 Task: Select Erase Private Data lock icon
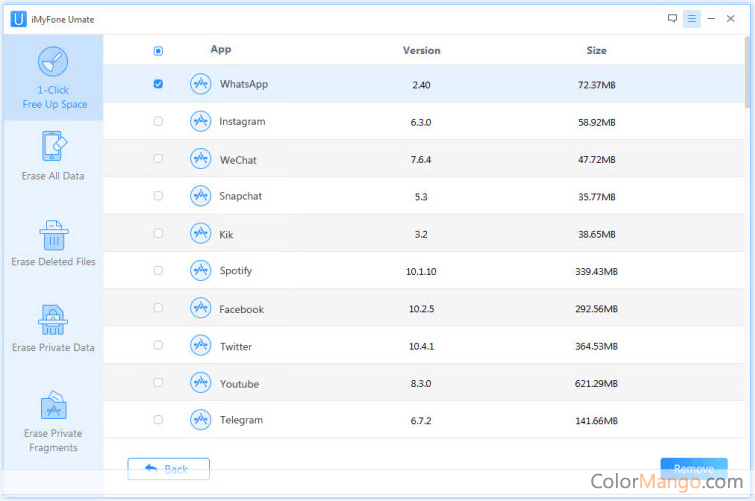pyautogui.click(x=53, y=321)
